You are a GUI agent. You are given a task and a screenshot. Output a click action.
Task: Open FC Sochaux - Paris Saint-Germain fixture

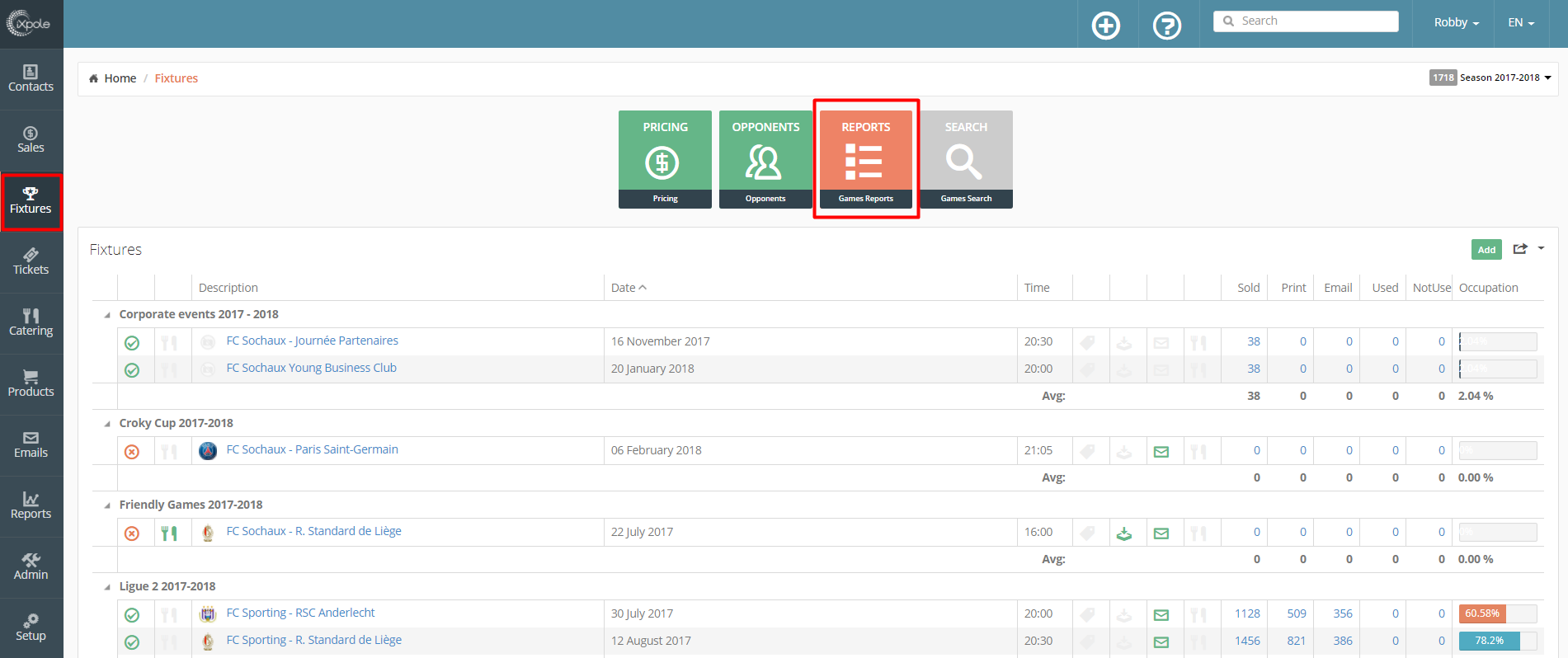pos(312,449)
